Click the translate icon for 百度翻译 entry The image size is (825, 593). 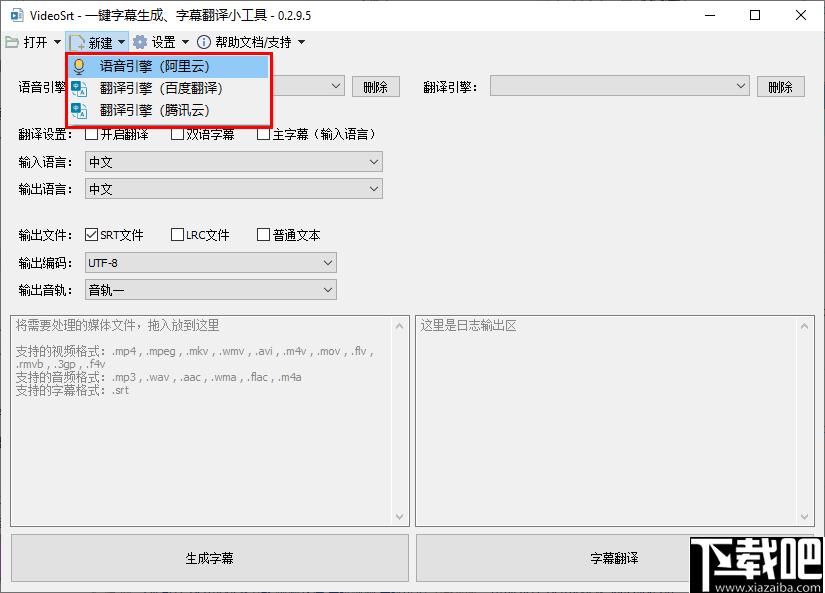coord(79,88)
